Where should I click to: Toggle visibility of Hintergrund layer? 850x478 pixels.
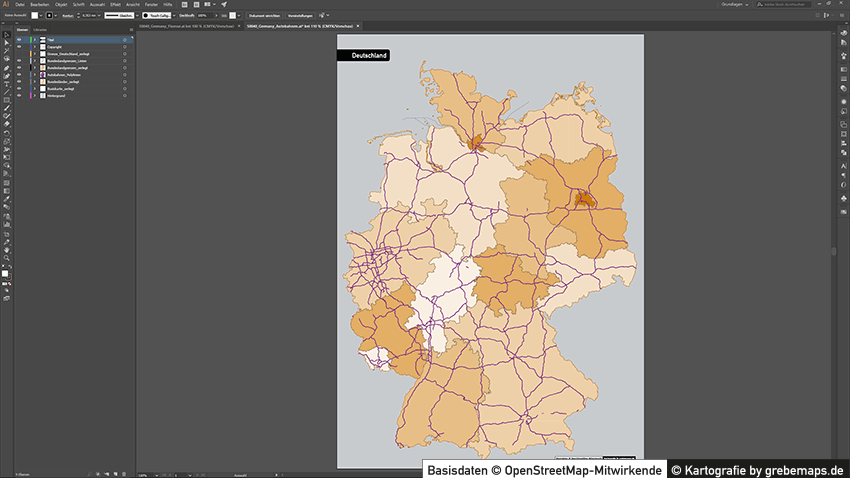click(18, 95)
